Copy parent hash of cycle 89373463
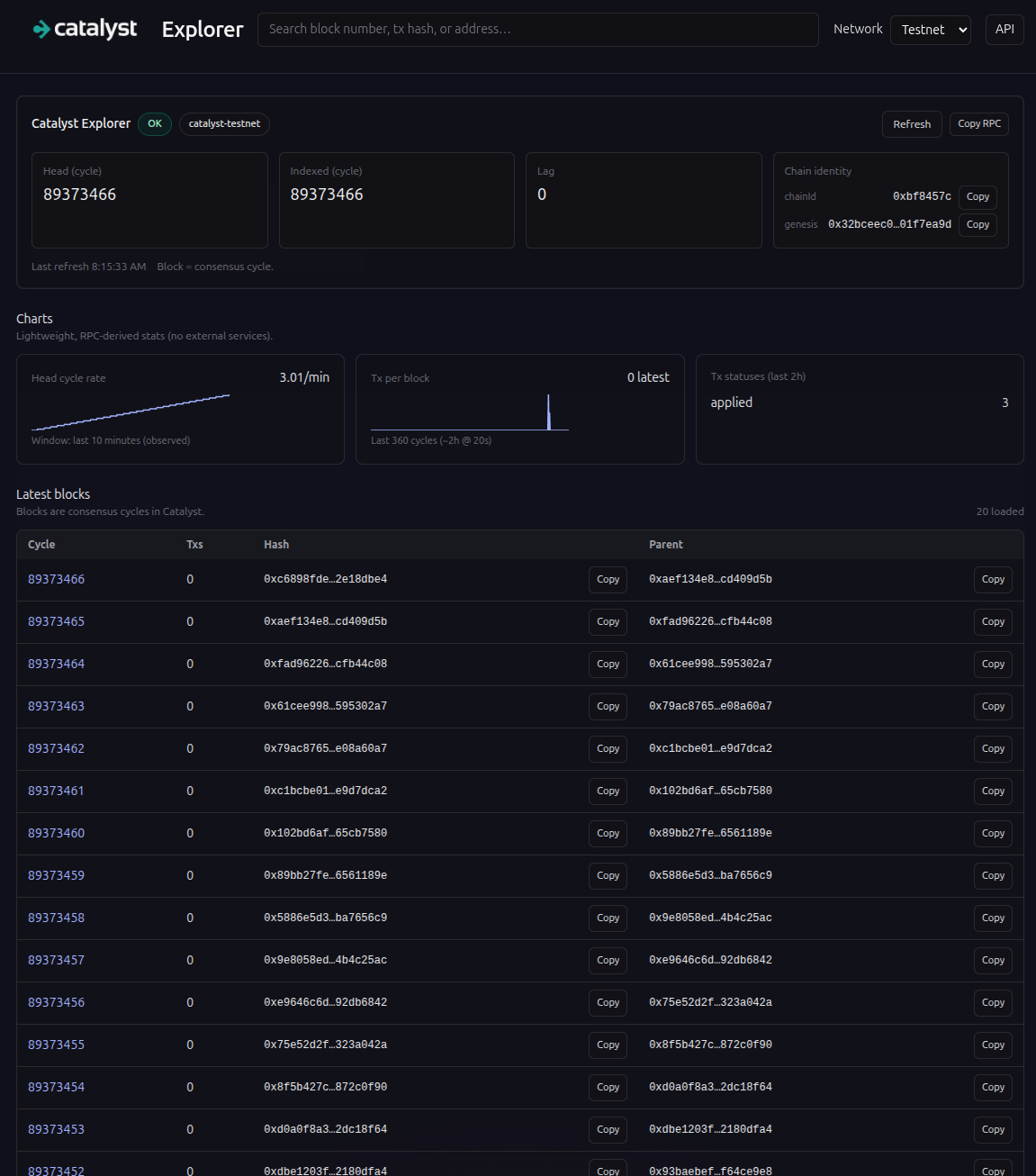 coord(993,707)
